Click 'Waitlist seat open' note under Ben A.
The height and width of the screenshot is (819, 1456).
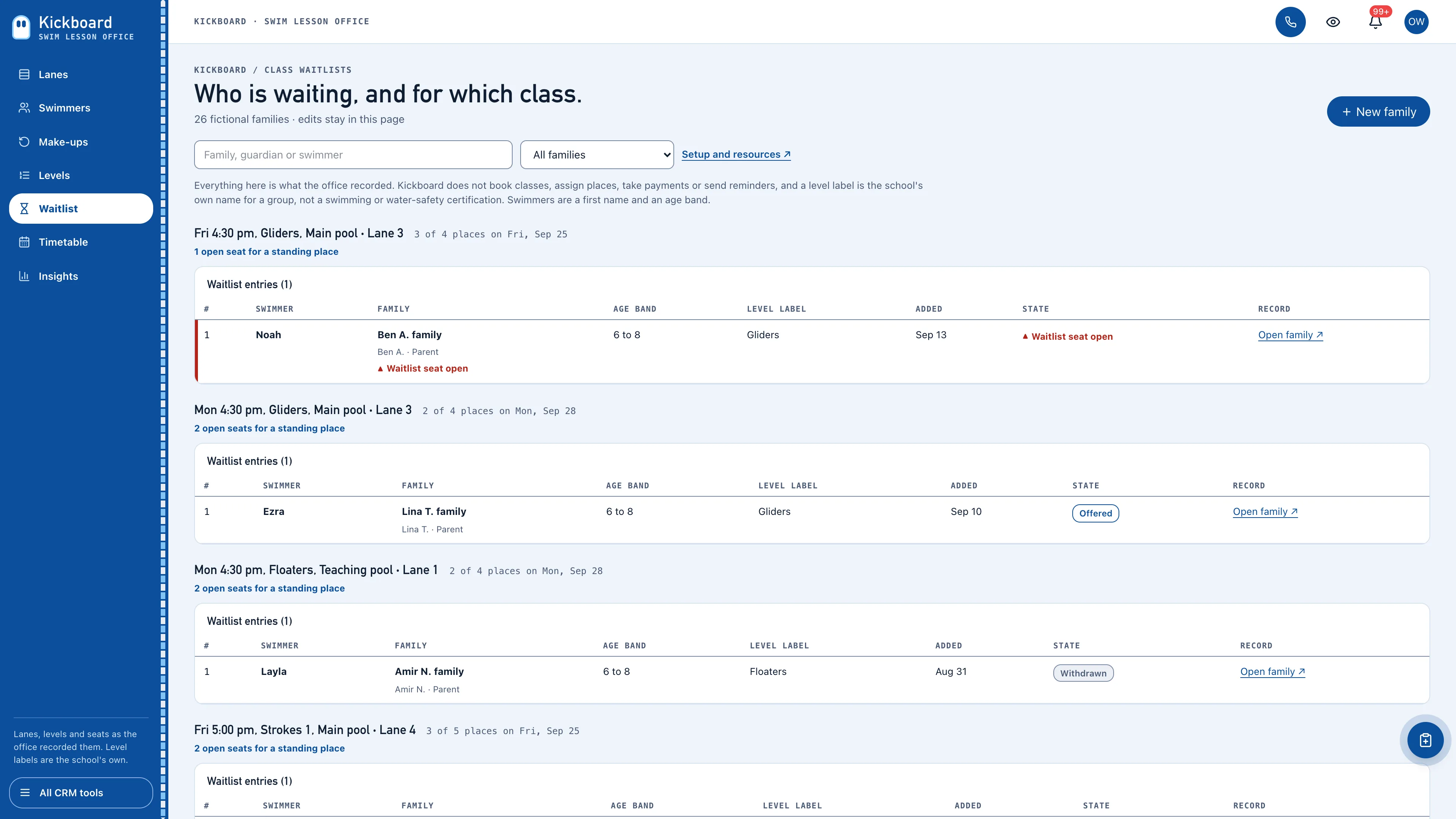pyautogui.click(x=423, y=369)
